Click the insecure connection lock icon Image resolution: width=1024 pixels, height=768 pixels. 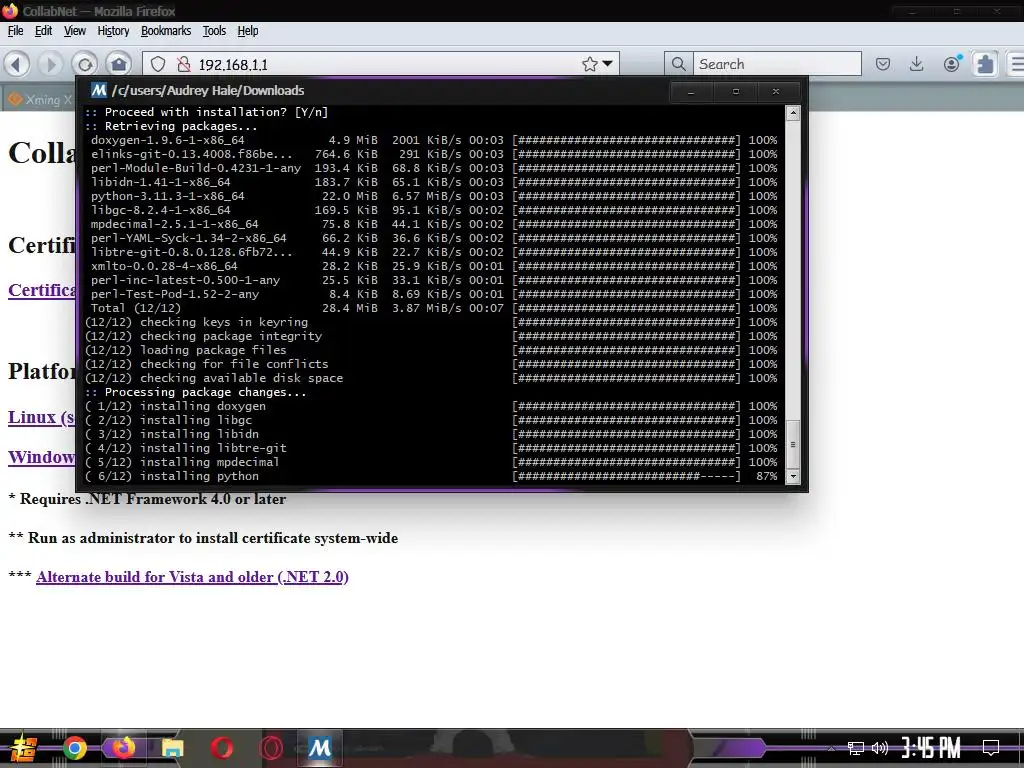pos(184,64)
